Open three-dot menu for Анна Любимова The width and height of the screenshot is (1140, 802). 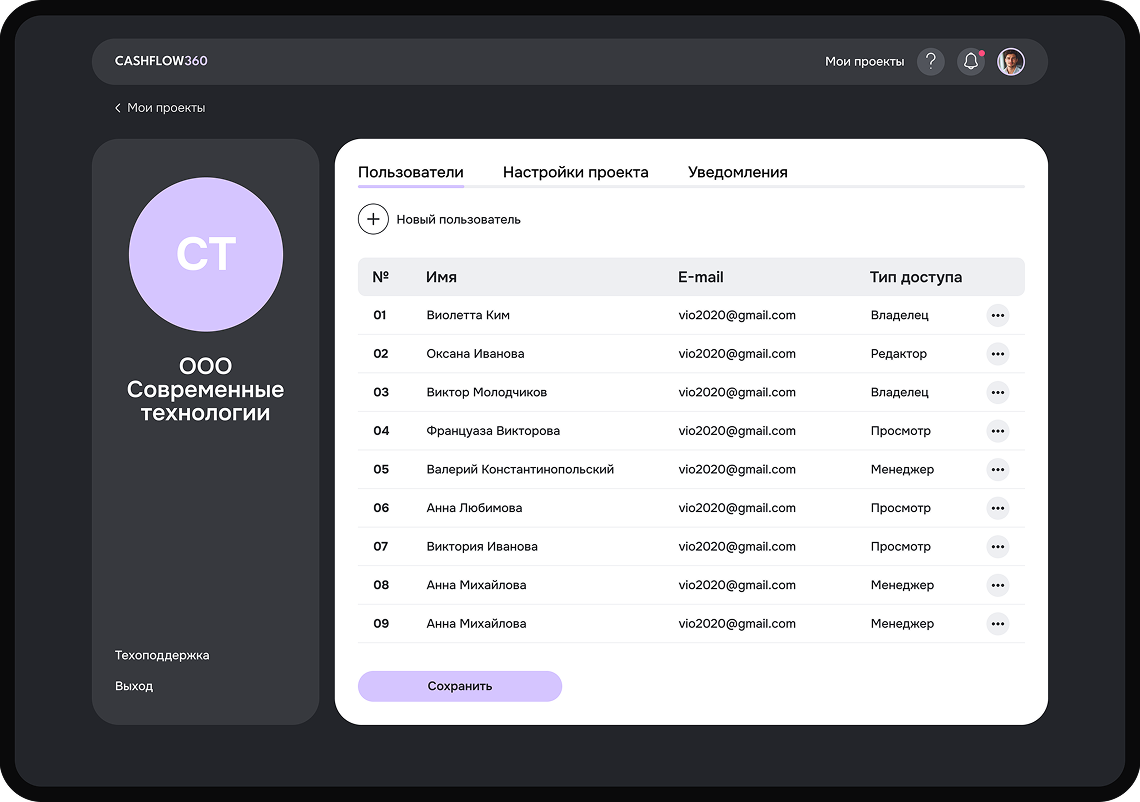tap(997, 508)
